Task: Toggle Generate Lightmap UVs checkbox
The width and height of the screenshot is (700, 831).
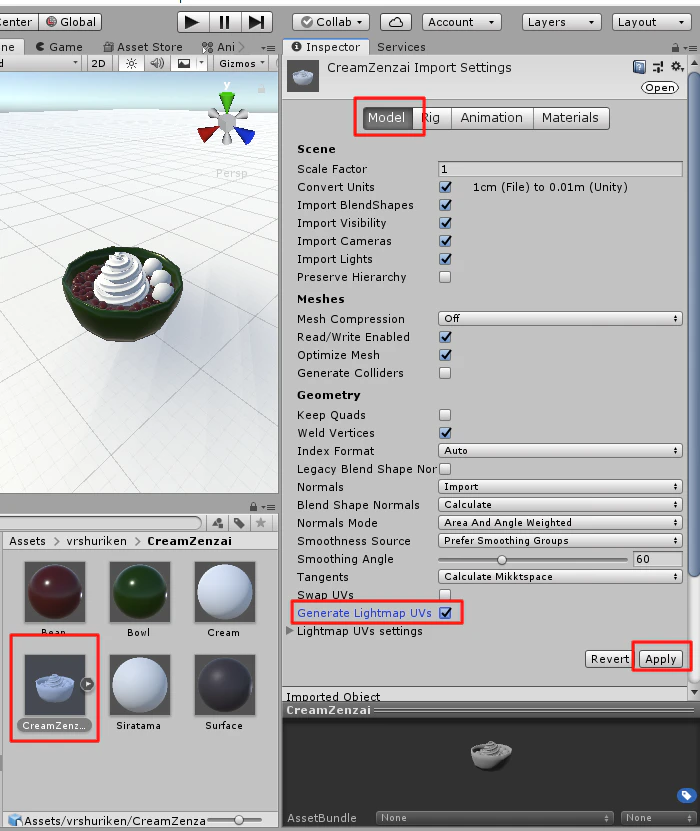Action: (445, 613)
